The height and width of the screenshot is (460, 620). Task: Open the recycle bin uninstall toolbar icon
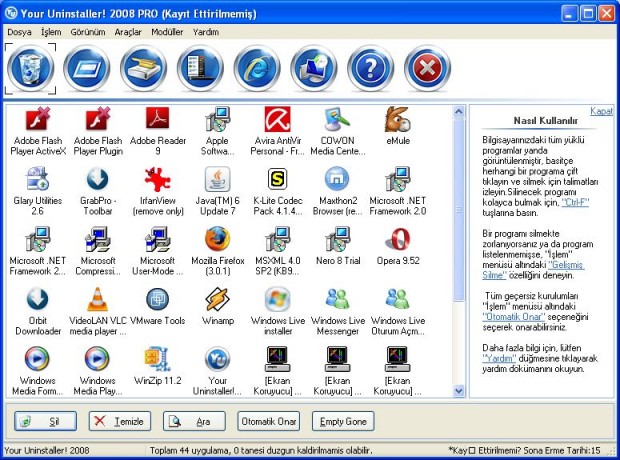tap(30, 69)
